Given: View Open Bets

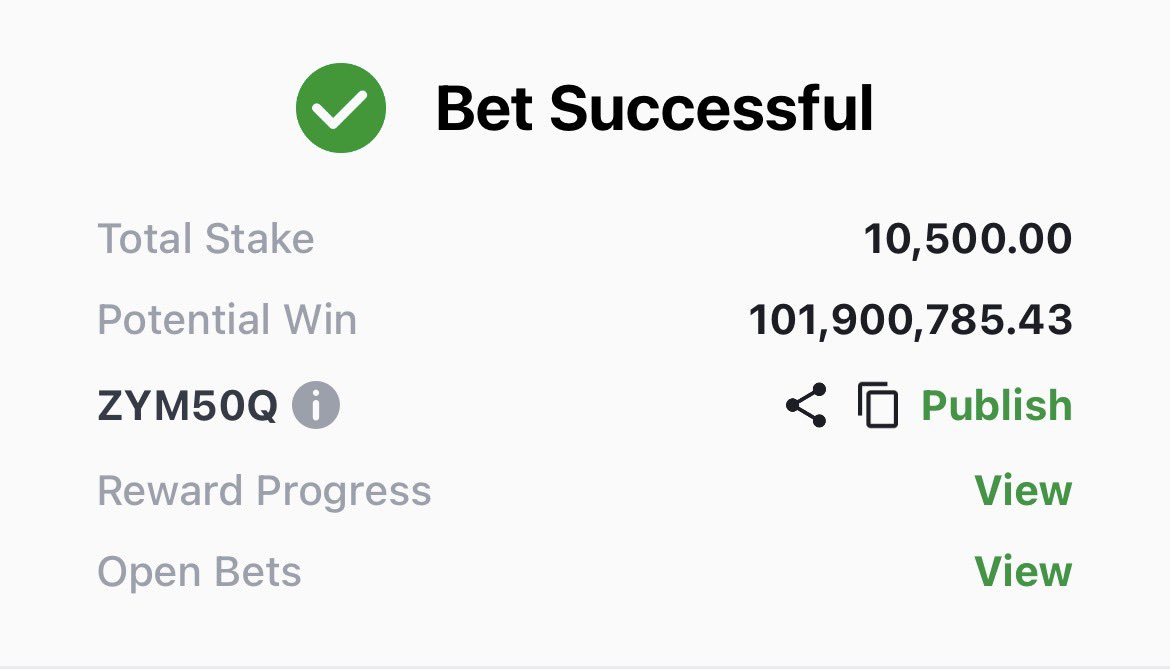Looking at the screenshot, I should coord(1023,572).
